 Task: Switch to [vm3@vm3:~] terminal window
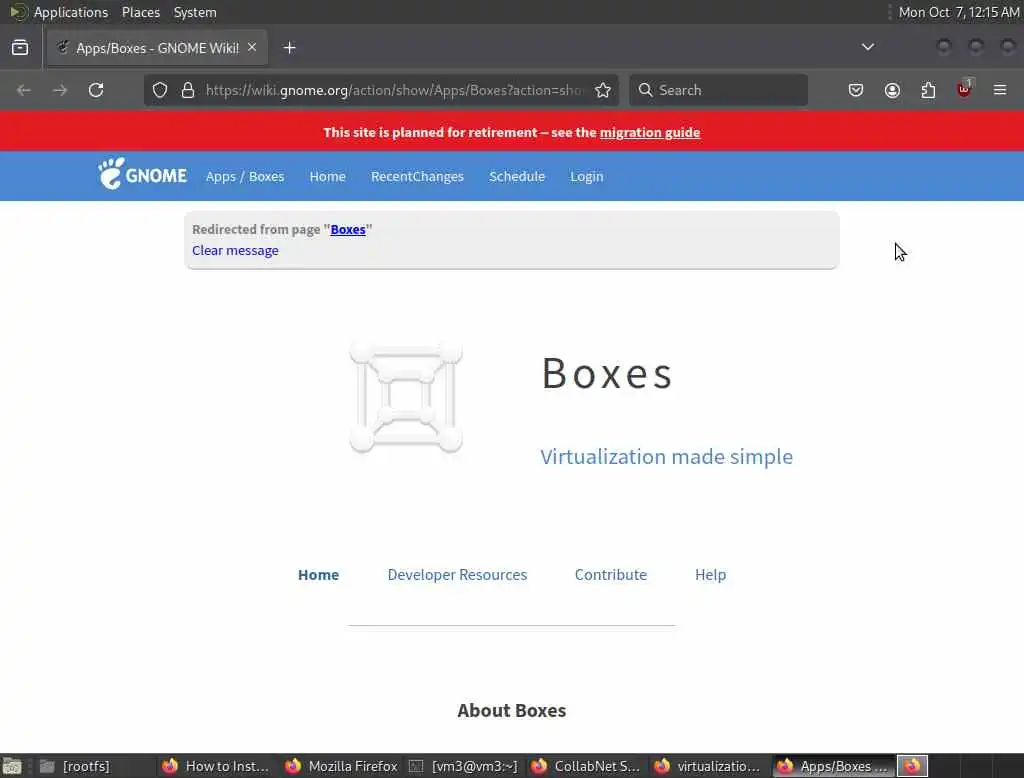click(464, 766)
